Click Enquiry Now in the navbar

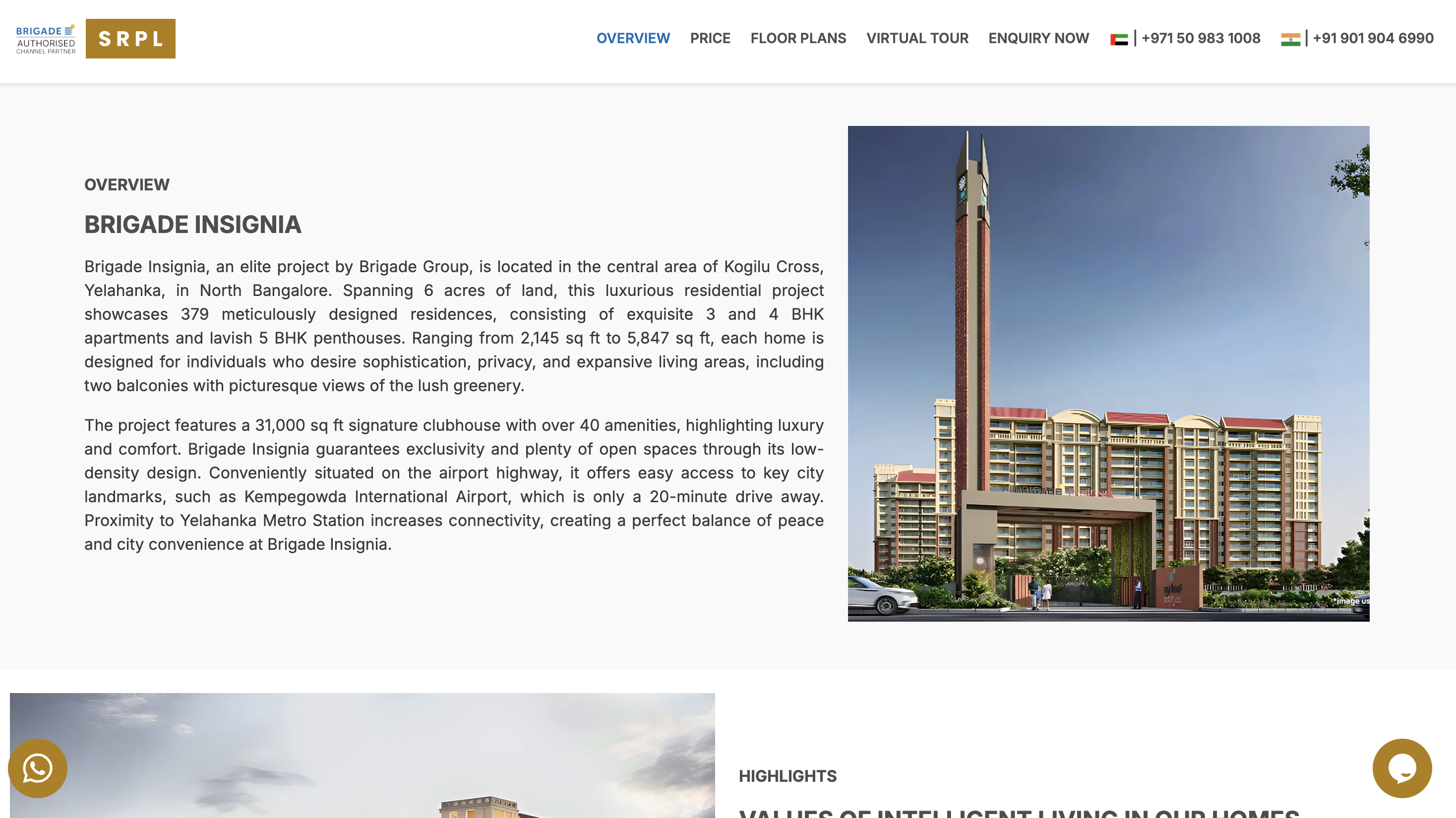point(1038,38)
